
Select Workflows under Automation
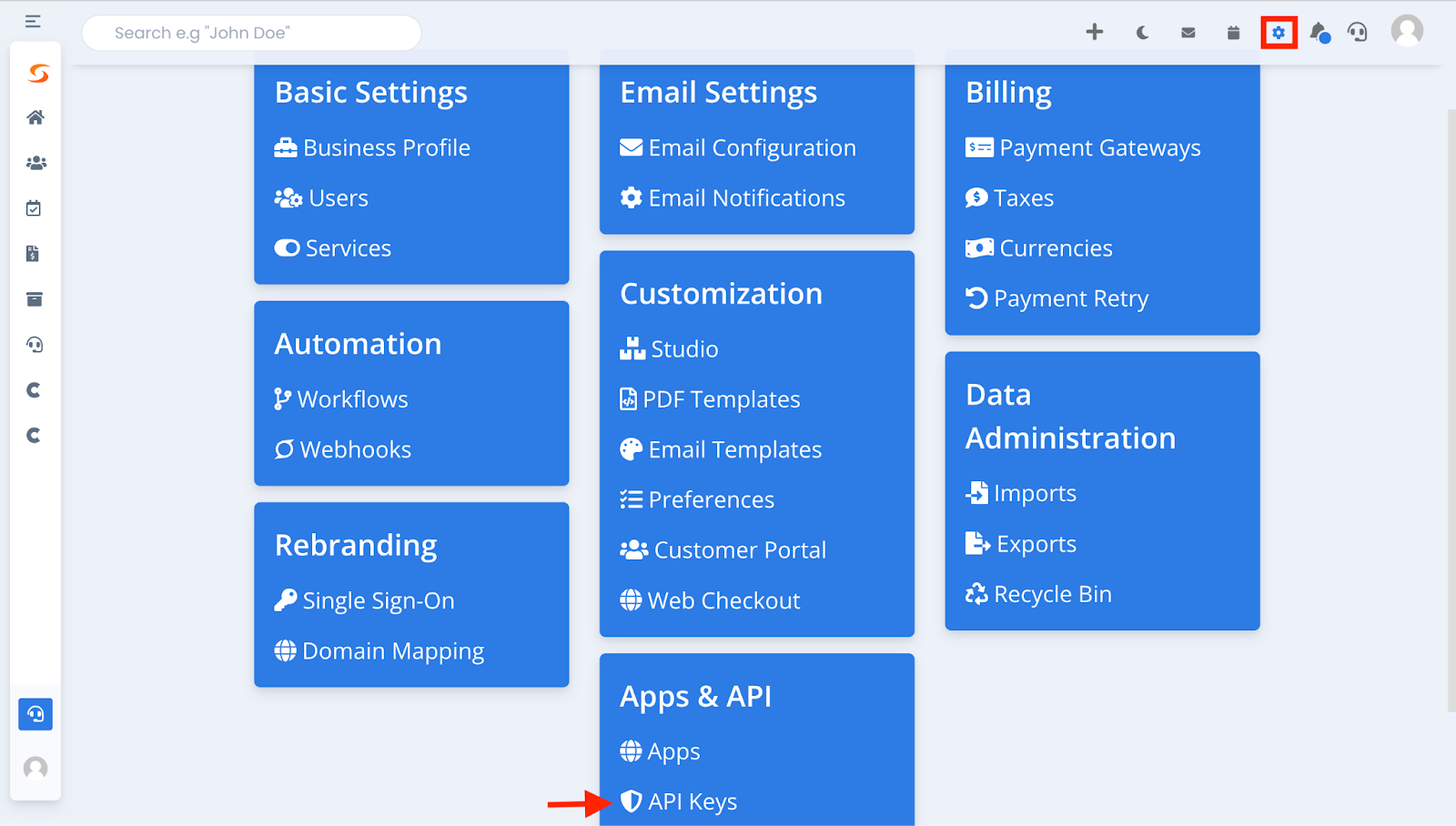[x=341, y=399]
